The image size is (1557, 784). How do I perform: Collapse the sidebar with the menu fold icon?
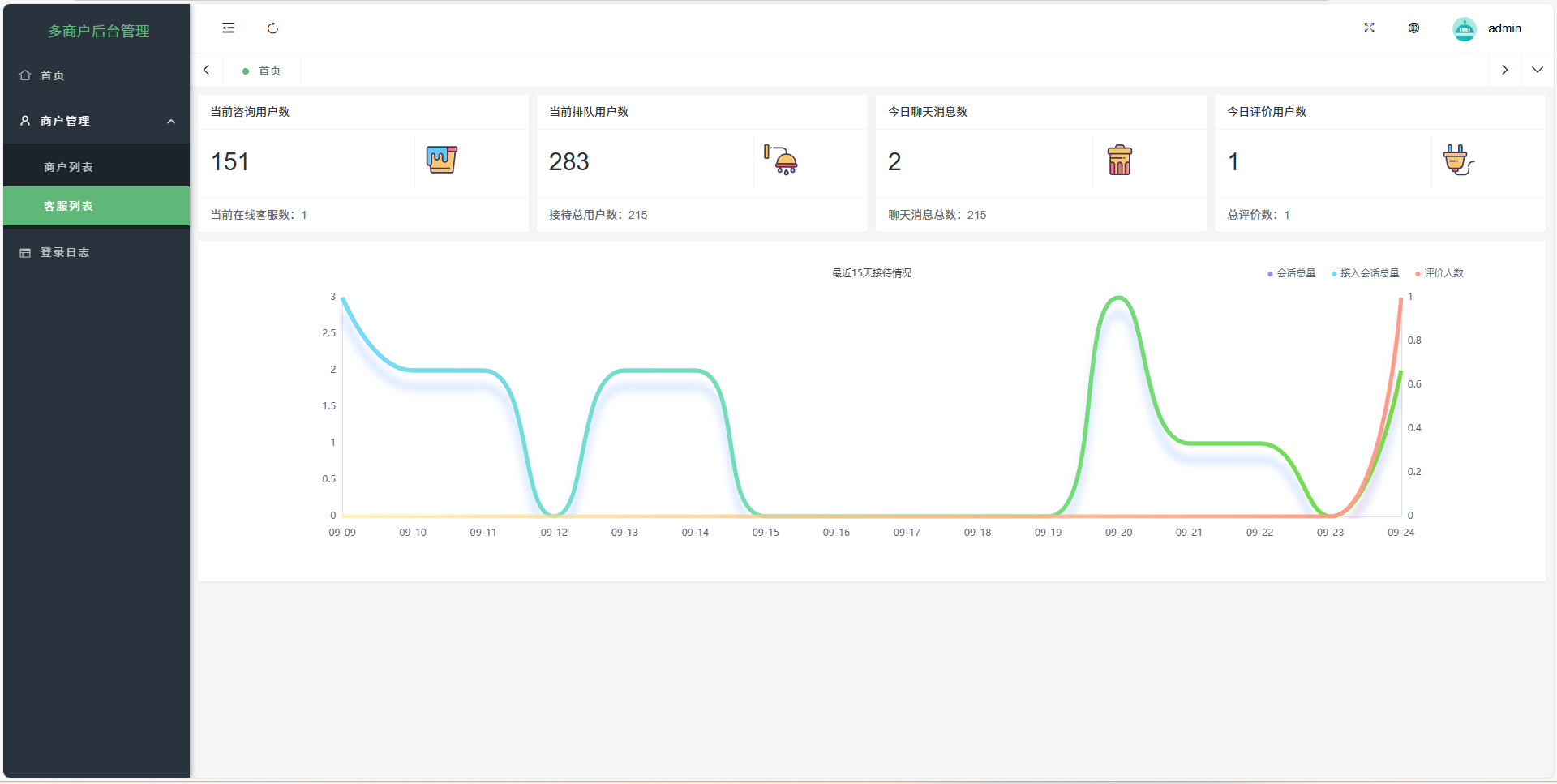click(228, 28)
